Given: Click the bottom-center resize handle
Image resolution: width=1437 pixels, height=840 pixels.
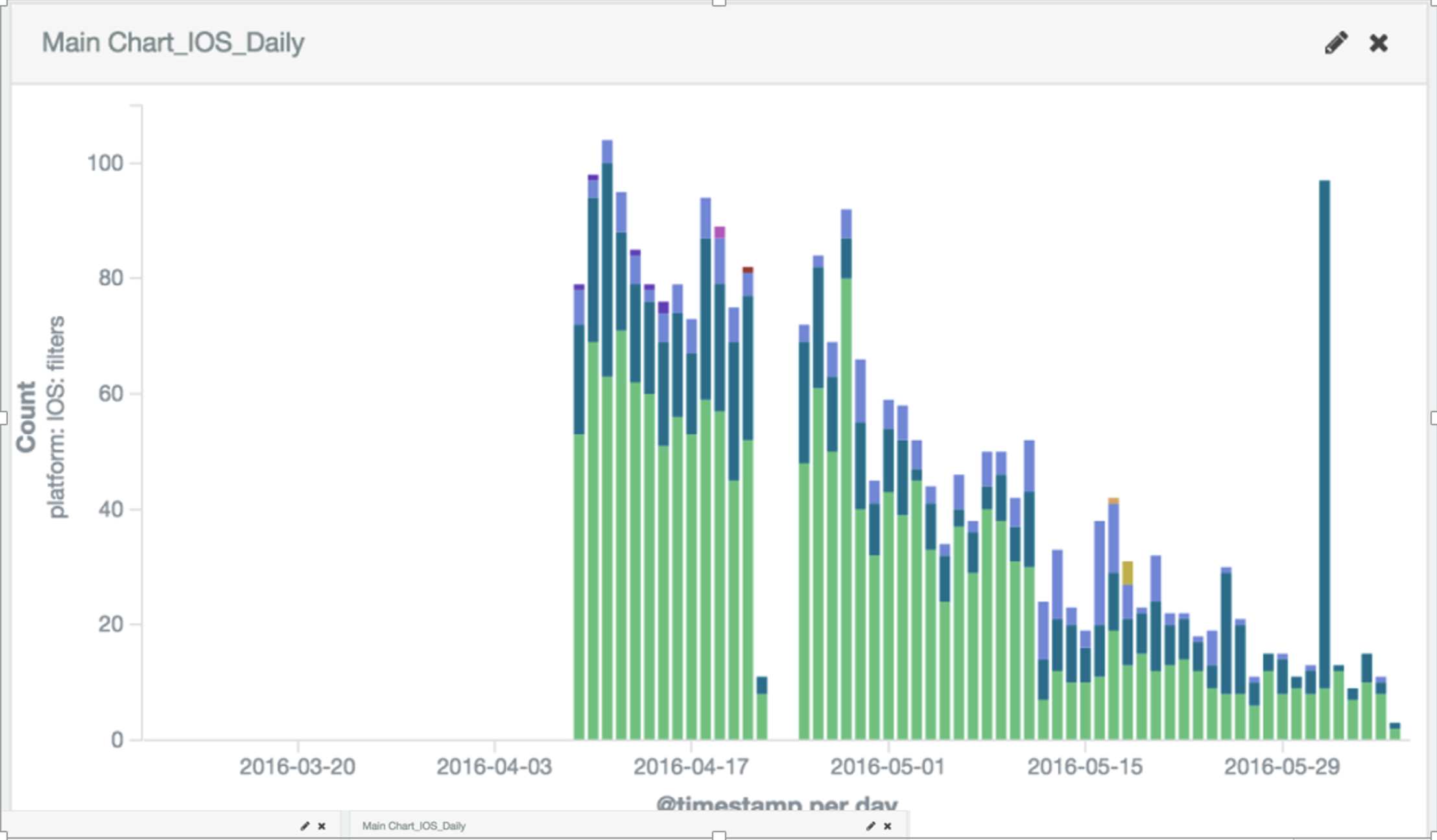Looking at the screenshot, I should point(718,835).
